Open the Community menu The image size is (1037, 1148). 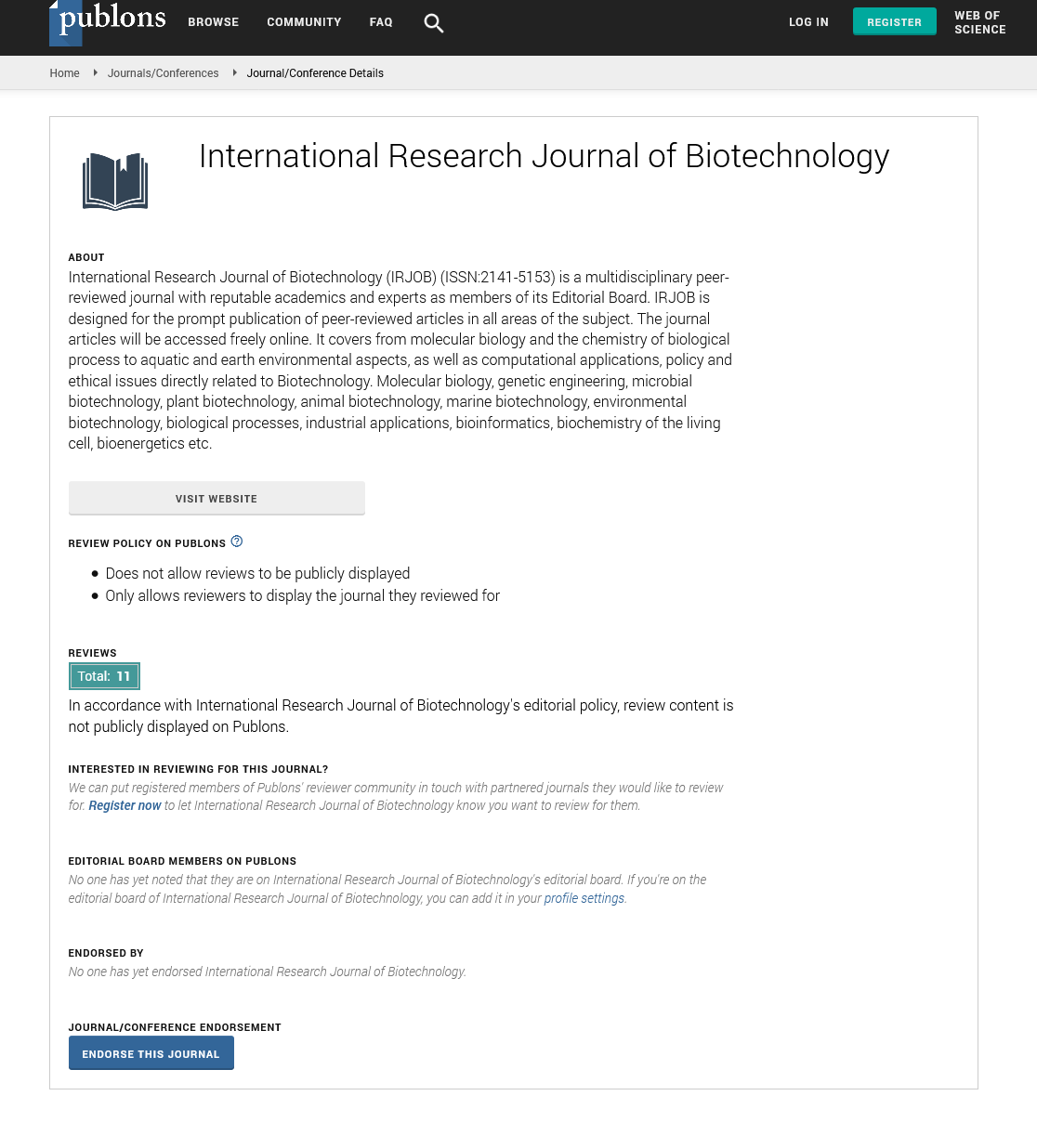[304, 22]
